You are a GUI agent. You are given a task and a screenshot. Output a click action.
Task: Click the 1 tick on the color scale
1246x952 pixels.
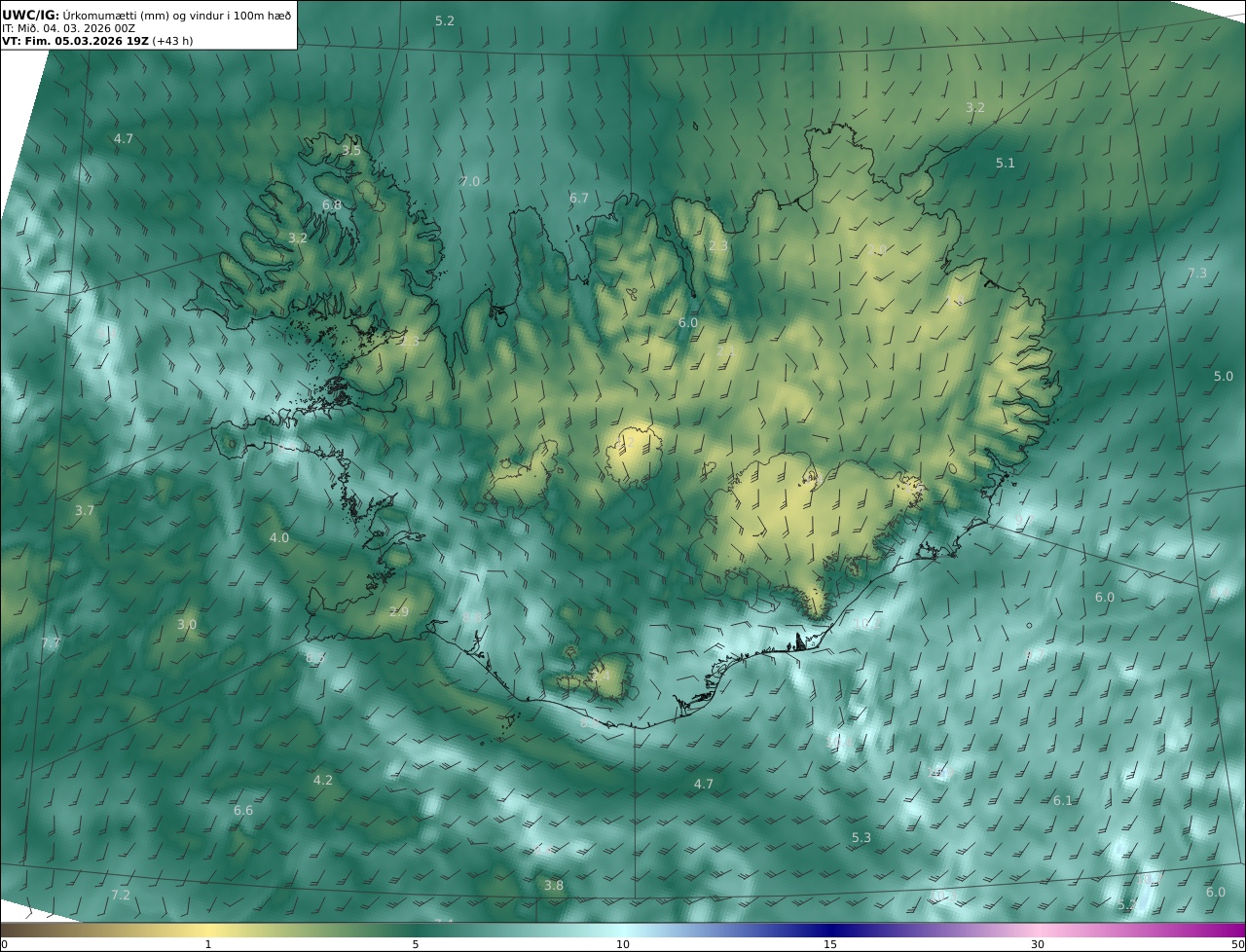(x=208, y=944)
